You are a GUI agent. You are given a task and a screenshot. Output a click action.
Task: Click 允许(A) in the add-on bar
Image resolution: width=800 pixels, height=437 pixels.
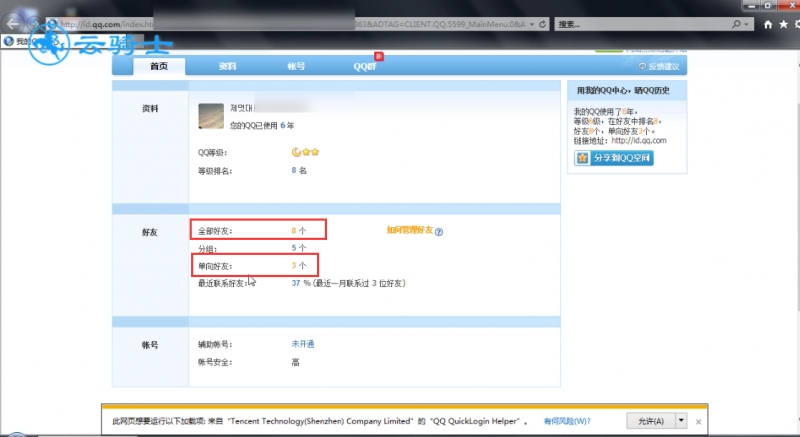pyautogui.click(x=651, y=421)
